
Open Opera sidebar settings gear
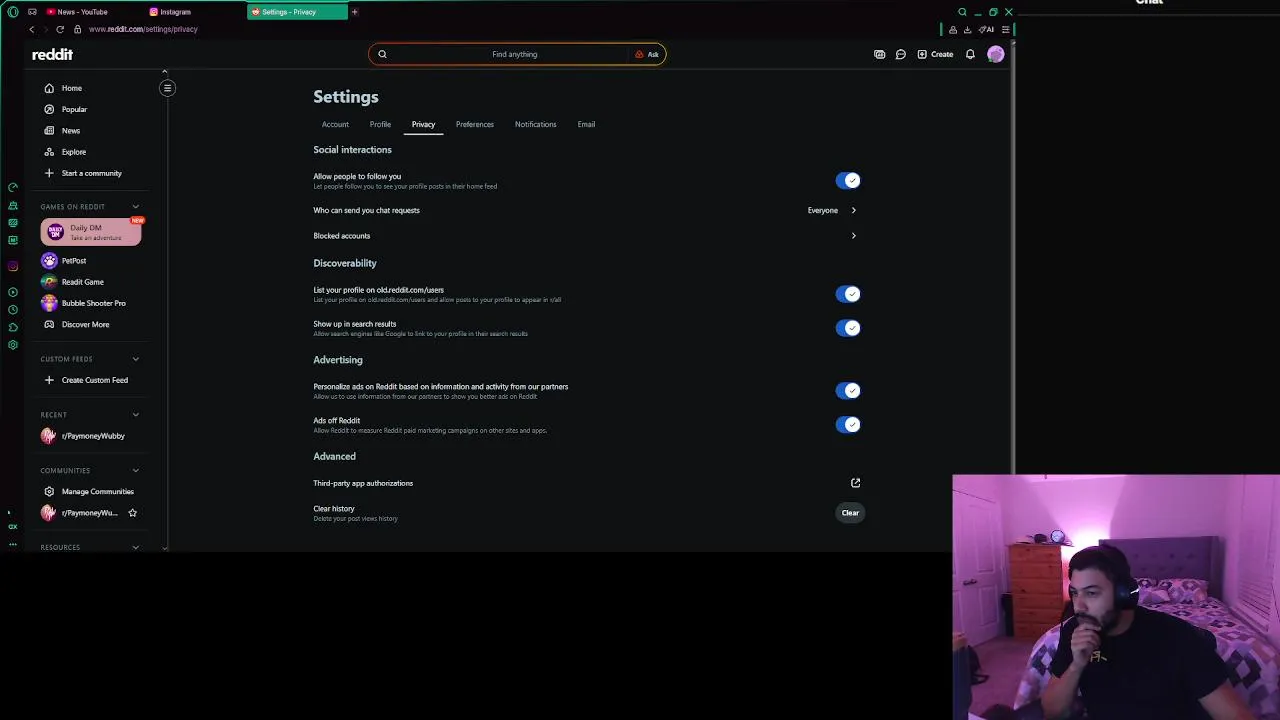[x=13, y=345]
